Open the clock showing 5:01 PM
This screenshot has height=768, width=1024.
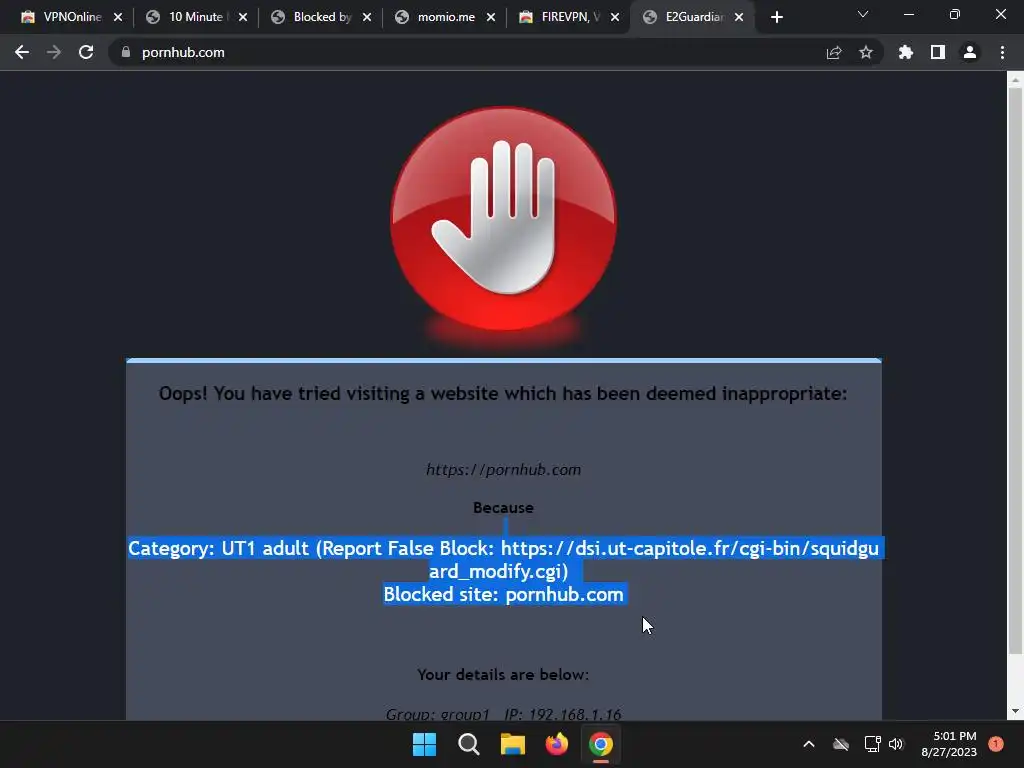[949, 744]
